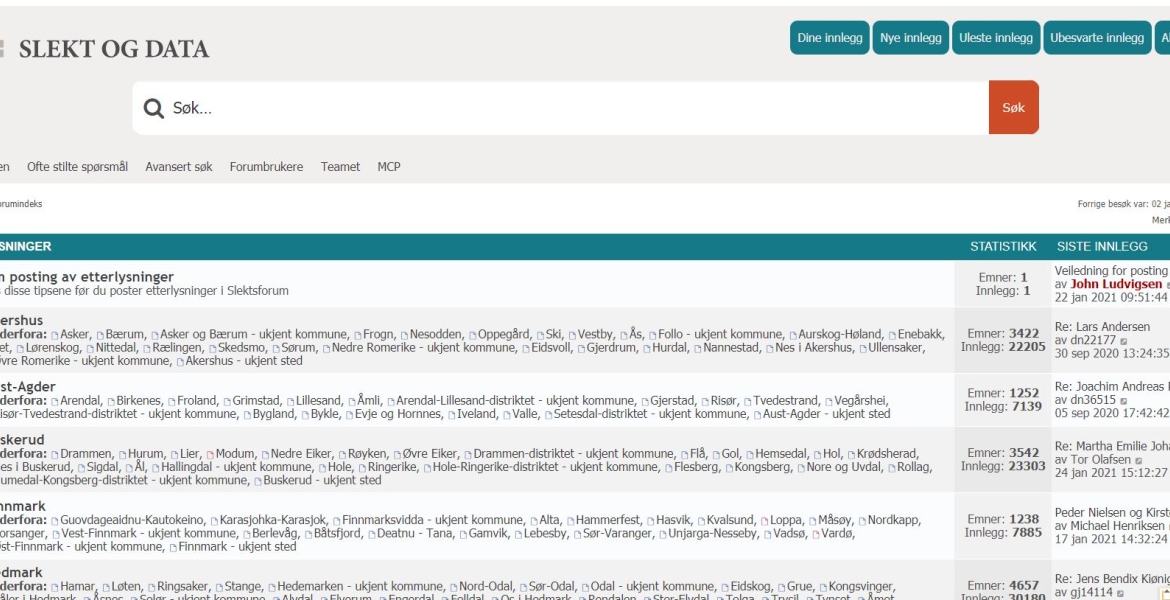The width and height of the screenshot is (1170, 600).
Task: Open Ubesvarte innlegg
Action: click(x=1097, y=38)
